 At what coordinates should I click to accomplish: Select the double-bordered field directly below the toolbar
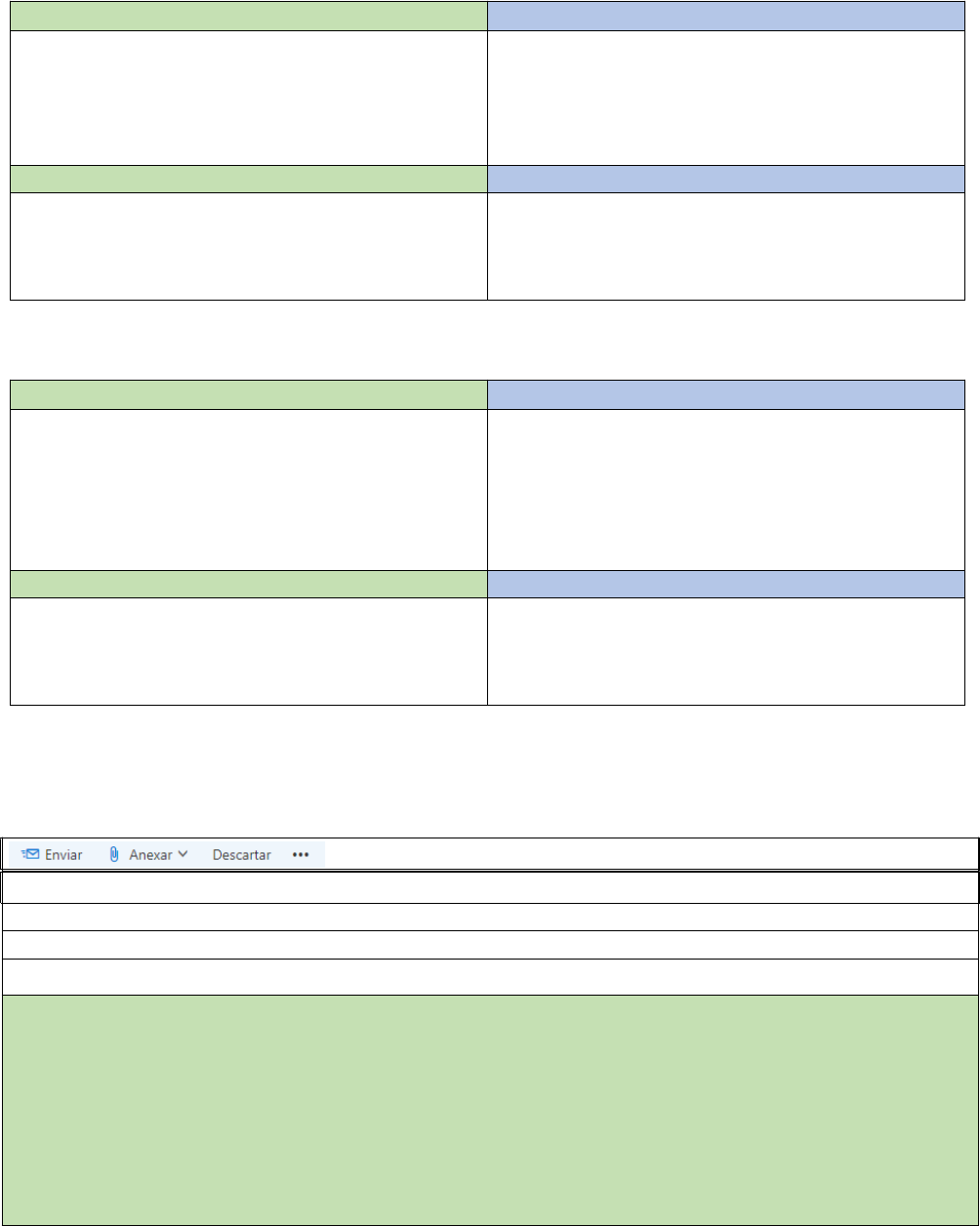point(490,887)
